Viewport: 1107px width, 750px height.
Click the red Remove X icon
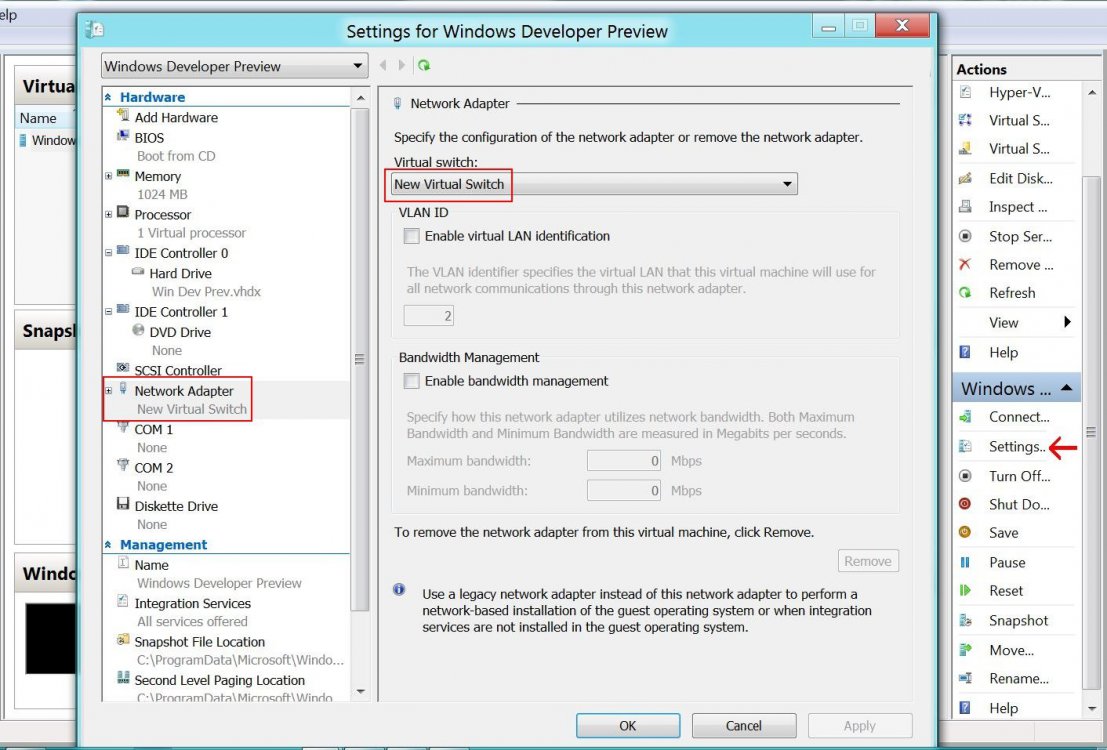(x=965, y=264)
